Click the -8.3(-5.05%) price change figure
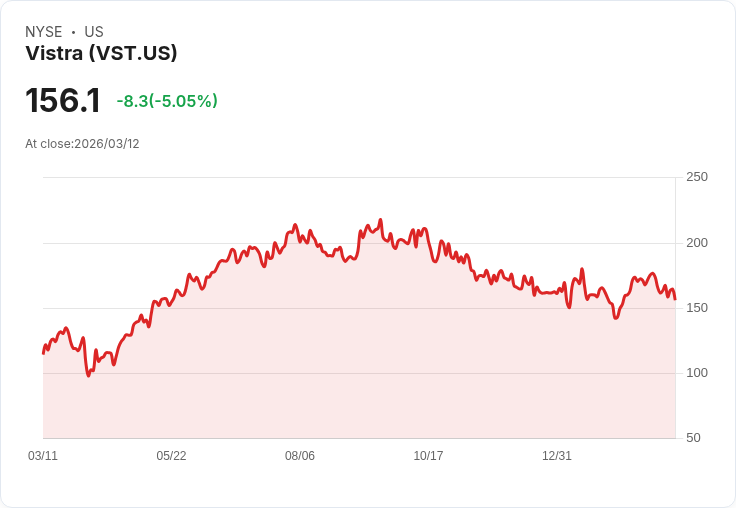The height and width of the screenshot is (508, 736). pyautogui.click(x=167, y=101)
